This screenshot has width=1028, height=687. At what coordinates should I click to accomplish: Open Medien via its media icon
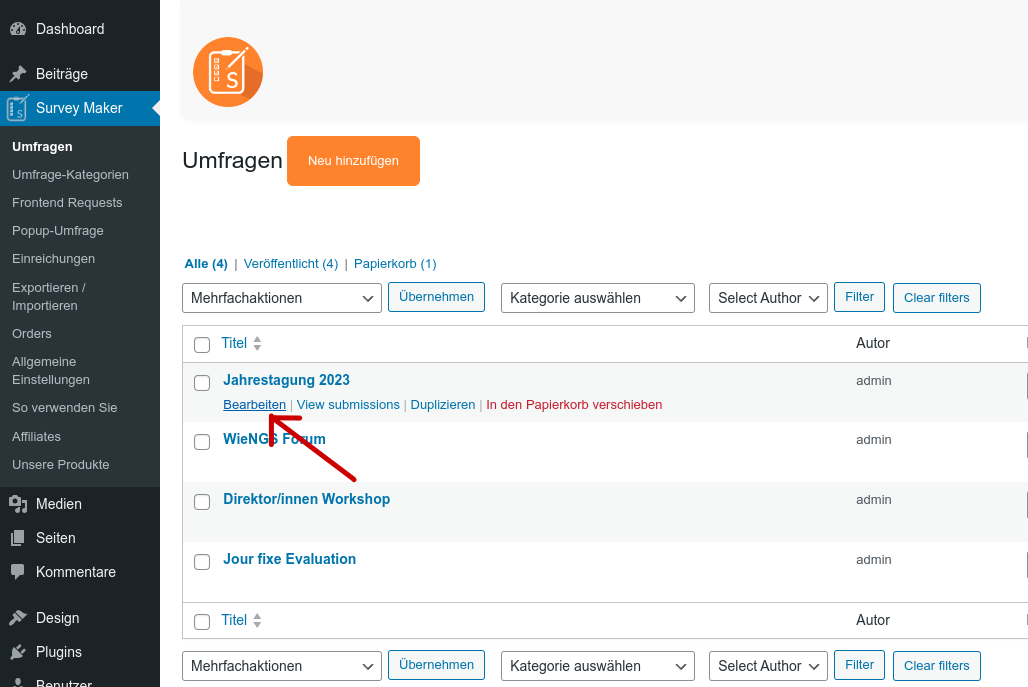coord(17,504)
